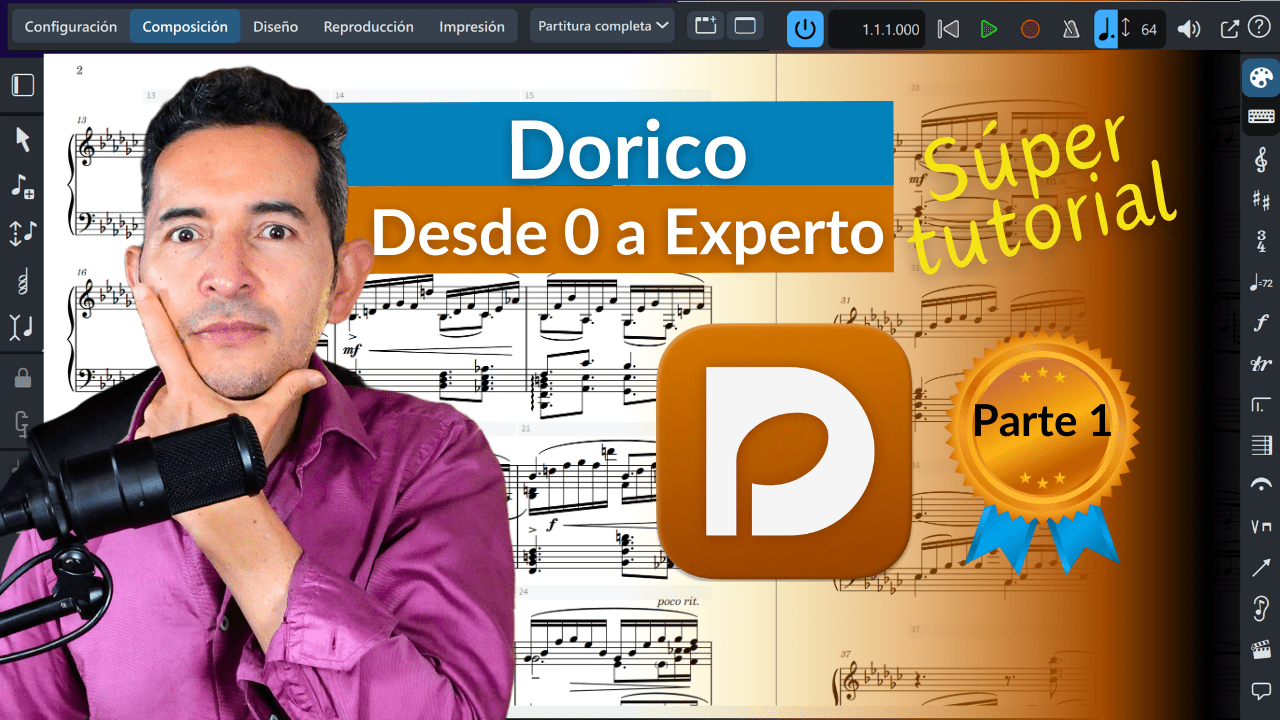The width and height of the screenshot is (1280, 720).
Task: Click the open external window icon
Action: pos(1230,29)
